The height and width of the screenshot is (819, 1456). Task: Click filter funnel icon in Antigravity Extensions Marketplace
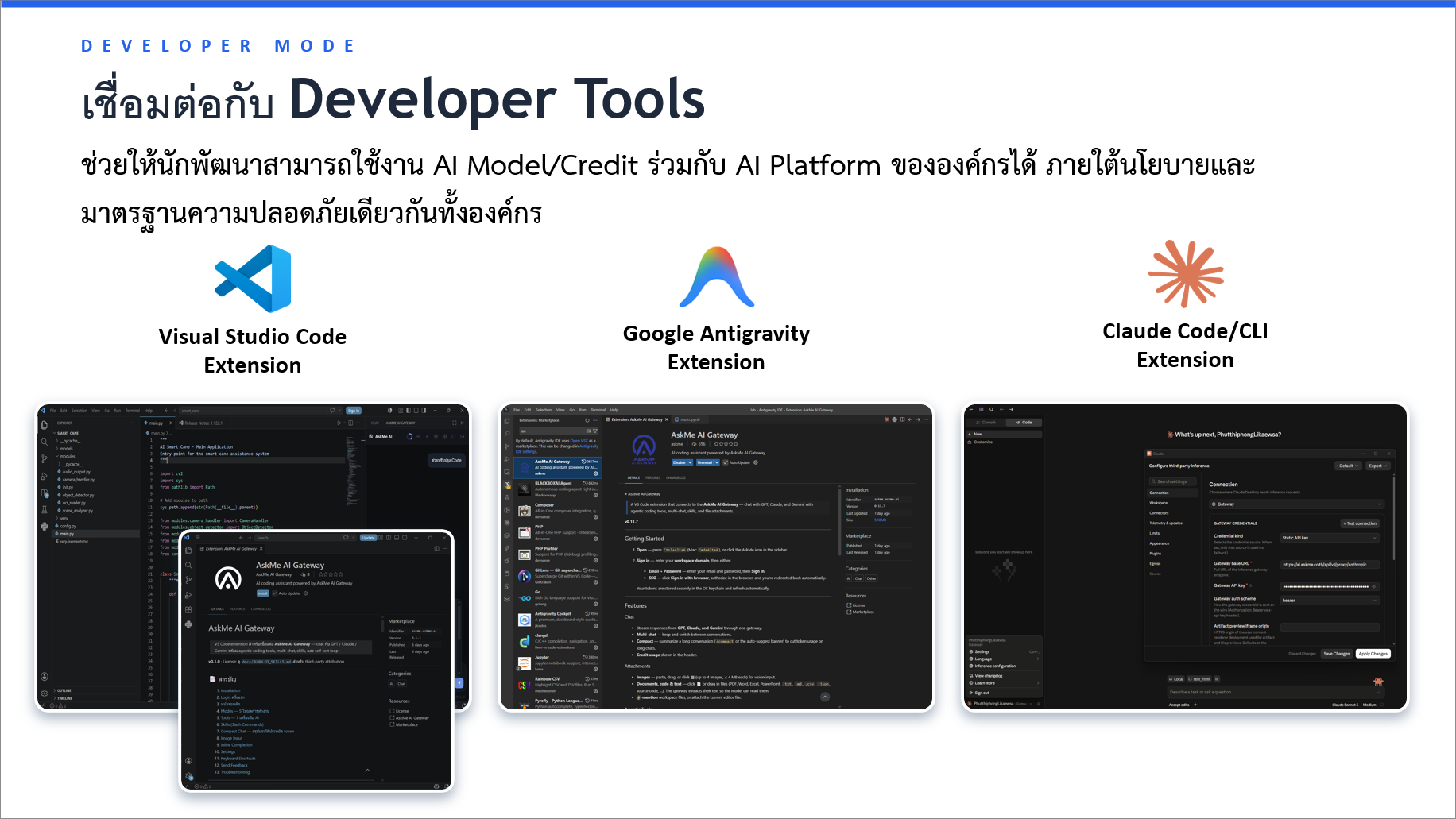595,431
